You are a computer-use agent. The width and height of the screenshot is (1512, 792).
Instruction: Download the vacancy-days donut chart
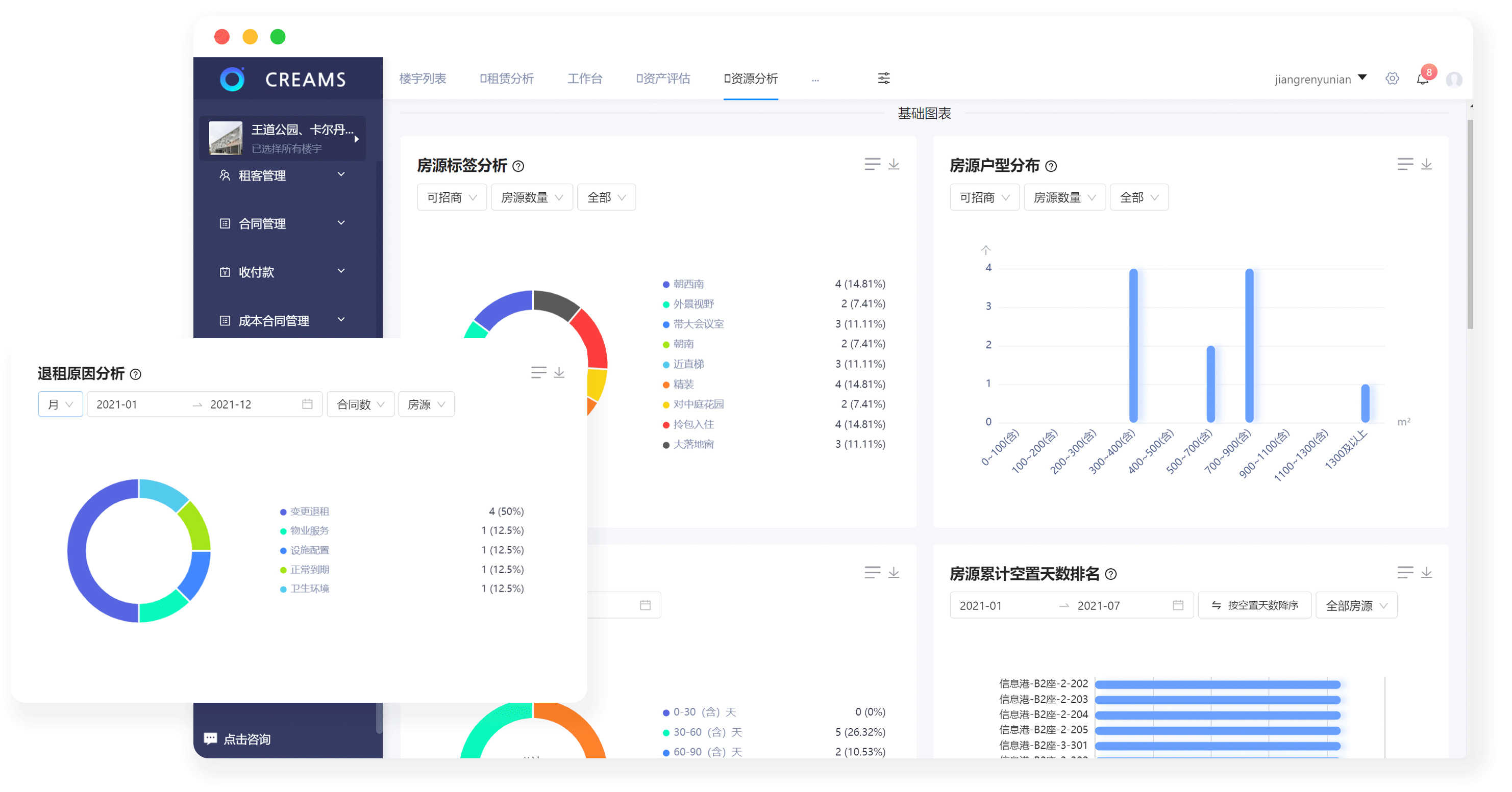point(894,573)
